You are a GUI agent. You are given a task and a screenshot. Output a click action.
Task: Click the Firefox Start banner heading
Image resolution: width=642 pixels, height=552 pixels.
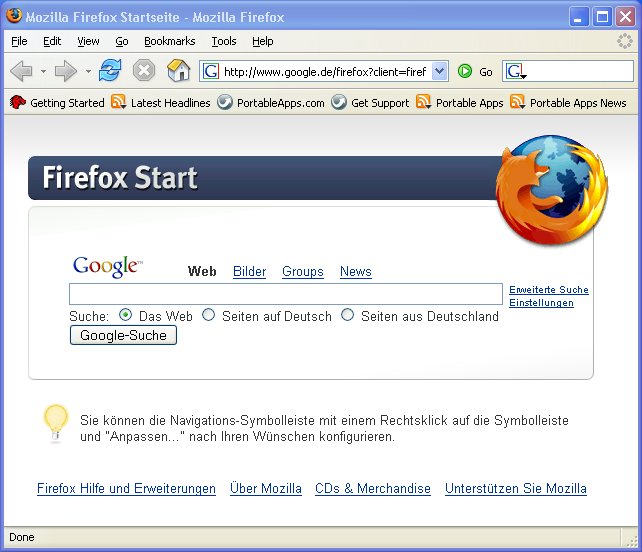120,177
